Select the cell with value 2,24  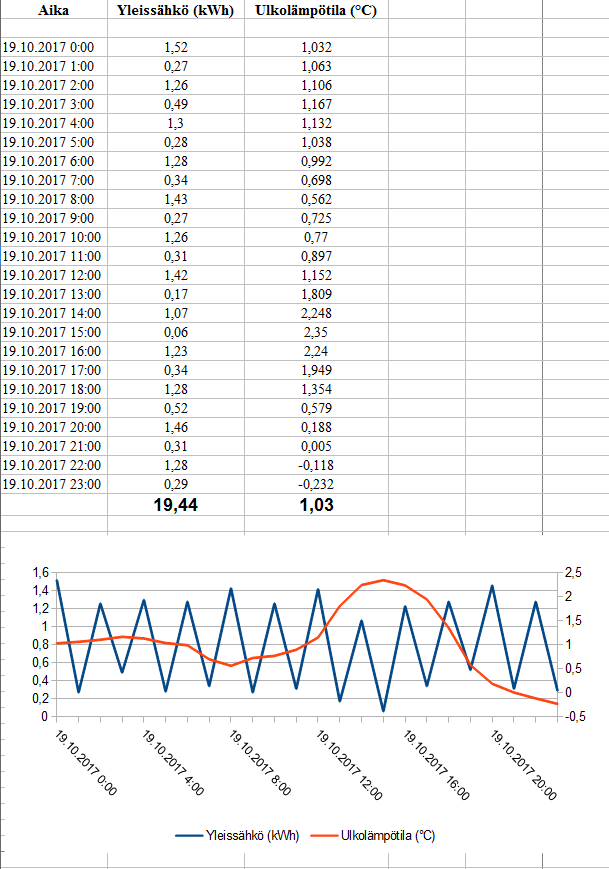(316, 351)
